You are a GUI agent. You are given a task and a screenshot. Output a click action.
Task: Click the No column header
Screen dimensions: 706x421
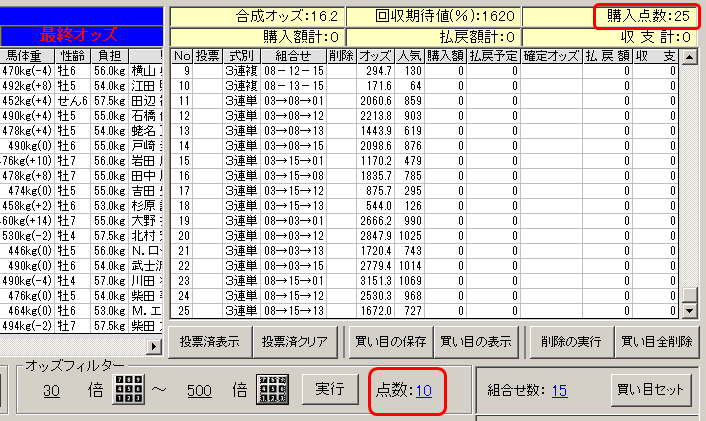coord(182,56)
